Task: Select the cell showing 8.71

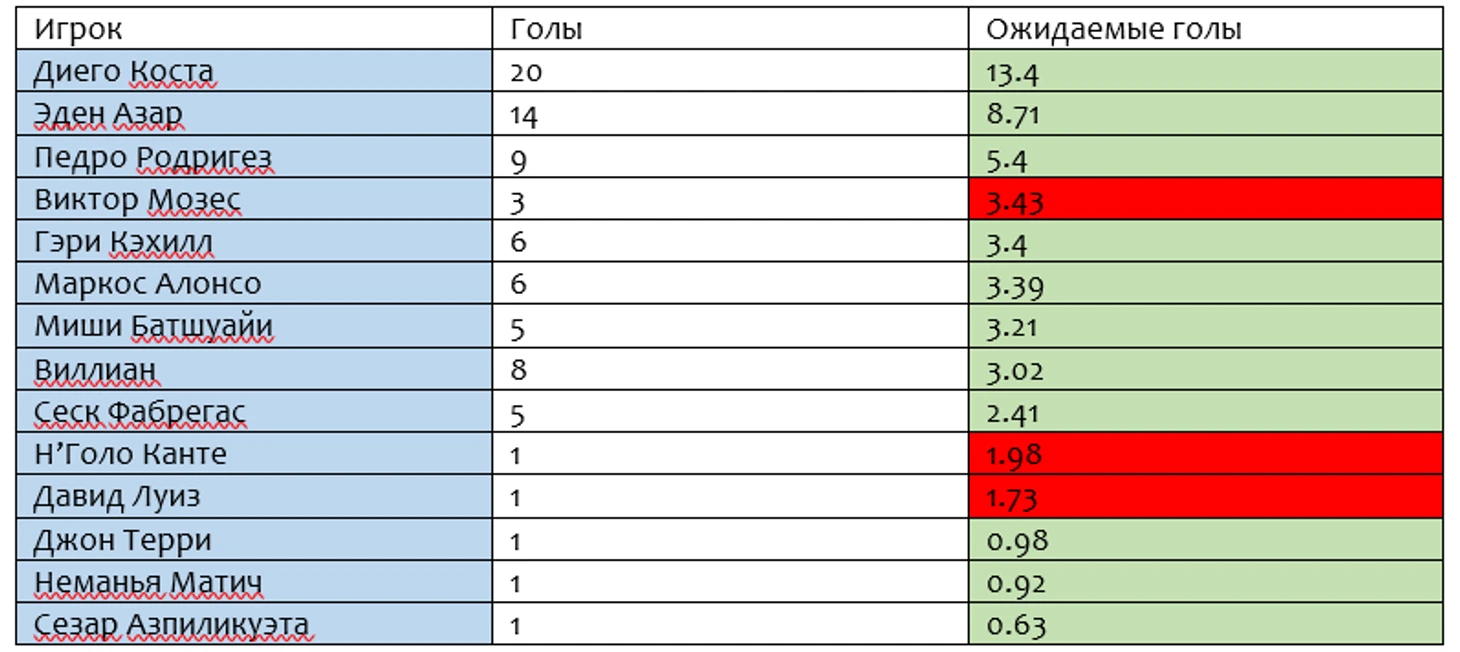Action: [x=1205, y=114]
